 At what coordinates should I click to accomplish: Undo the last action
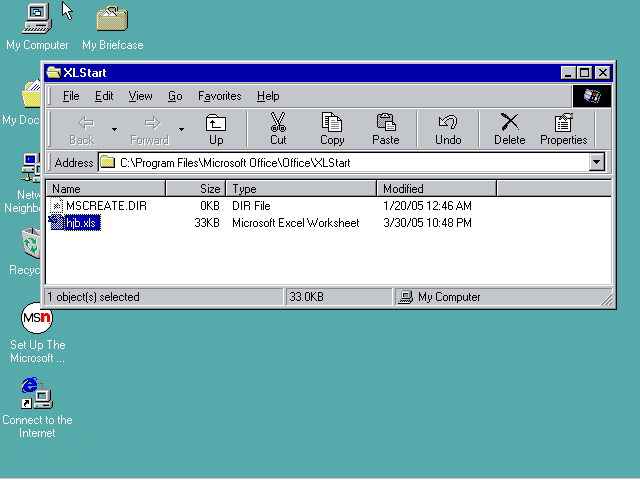pyautogui.click(x=448, y=129)
